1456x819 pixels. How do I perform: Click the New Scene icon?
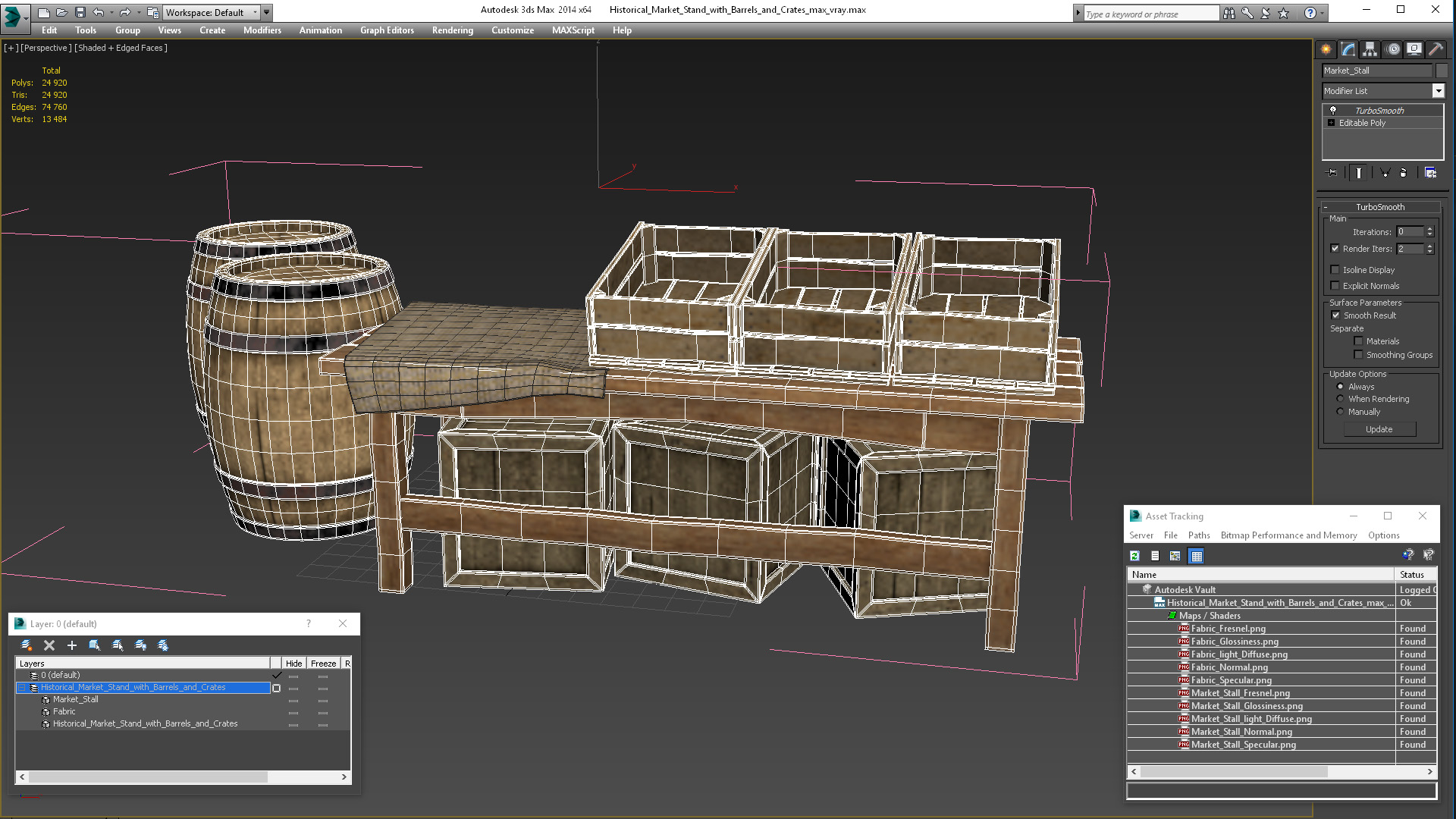(x=43, y=12)
